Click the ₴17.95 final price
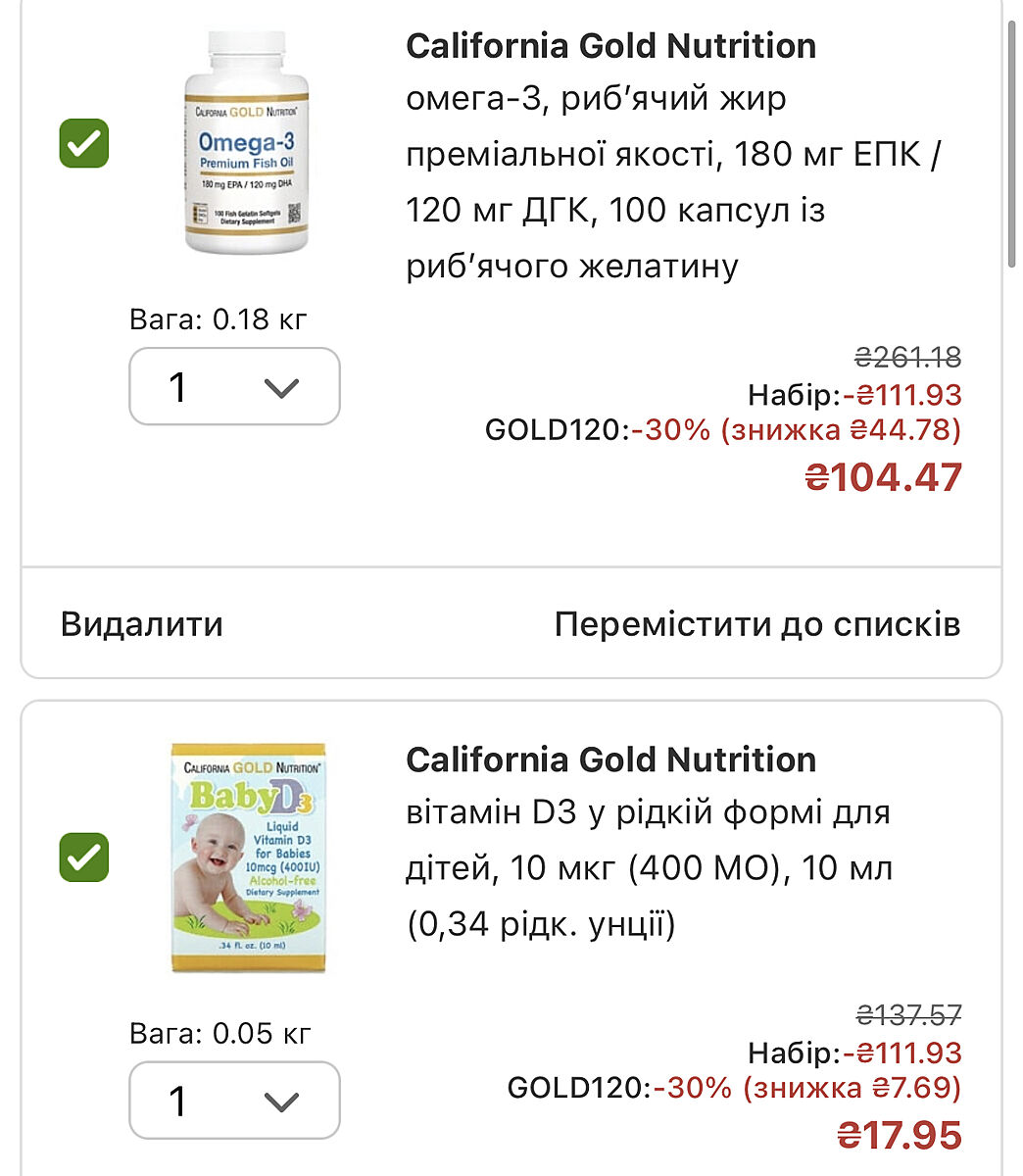This screenshot has width=1023, height=1176. 899,1135
